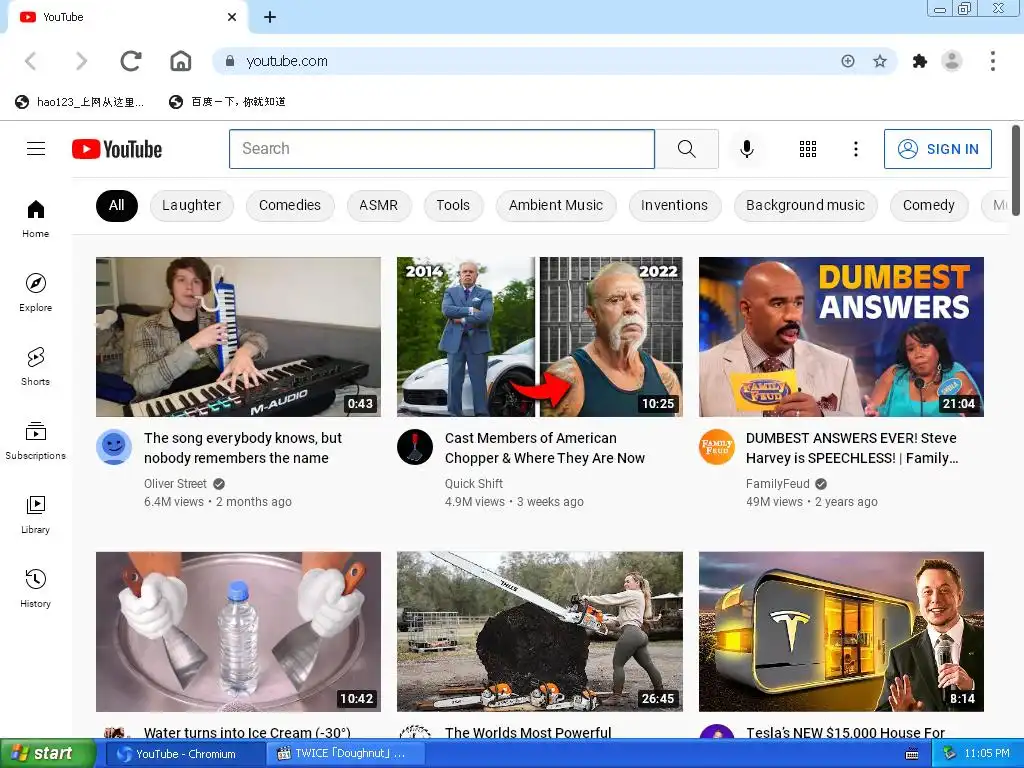Open Subscriptions in sidebar
Viewport: 1024px width, 768px height.
pos(35,441)
